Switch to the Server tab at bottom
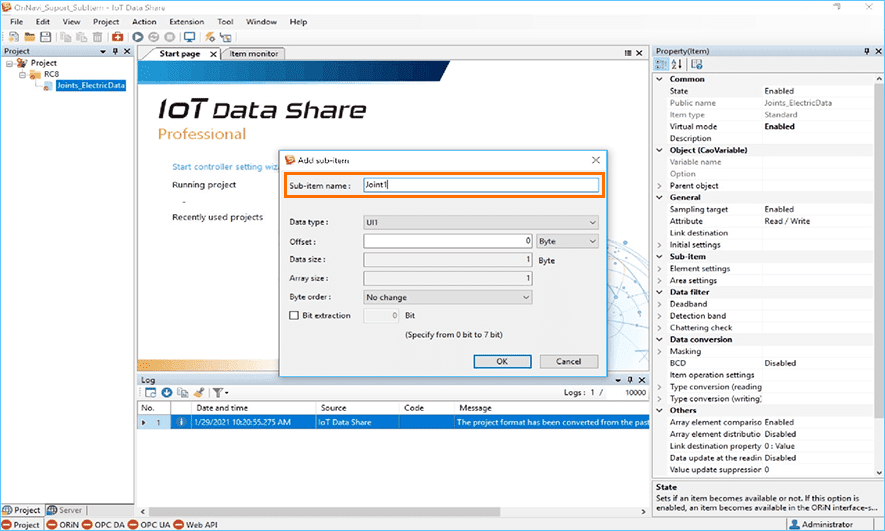Image resolution: width=885 pixels, height=531 pixels. coord(65,510)
